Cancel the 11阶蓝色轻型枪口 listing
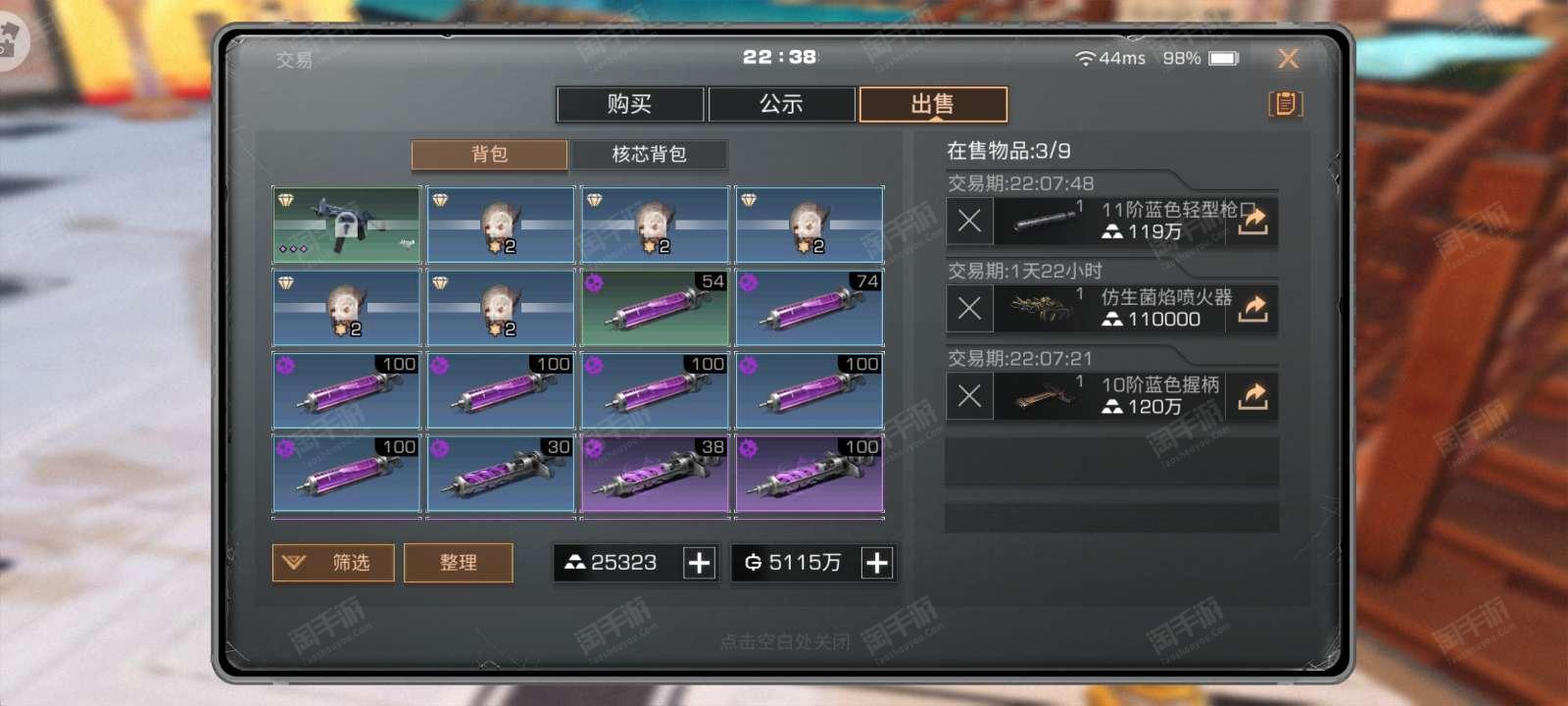 (969, 222)
